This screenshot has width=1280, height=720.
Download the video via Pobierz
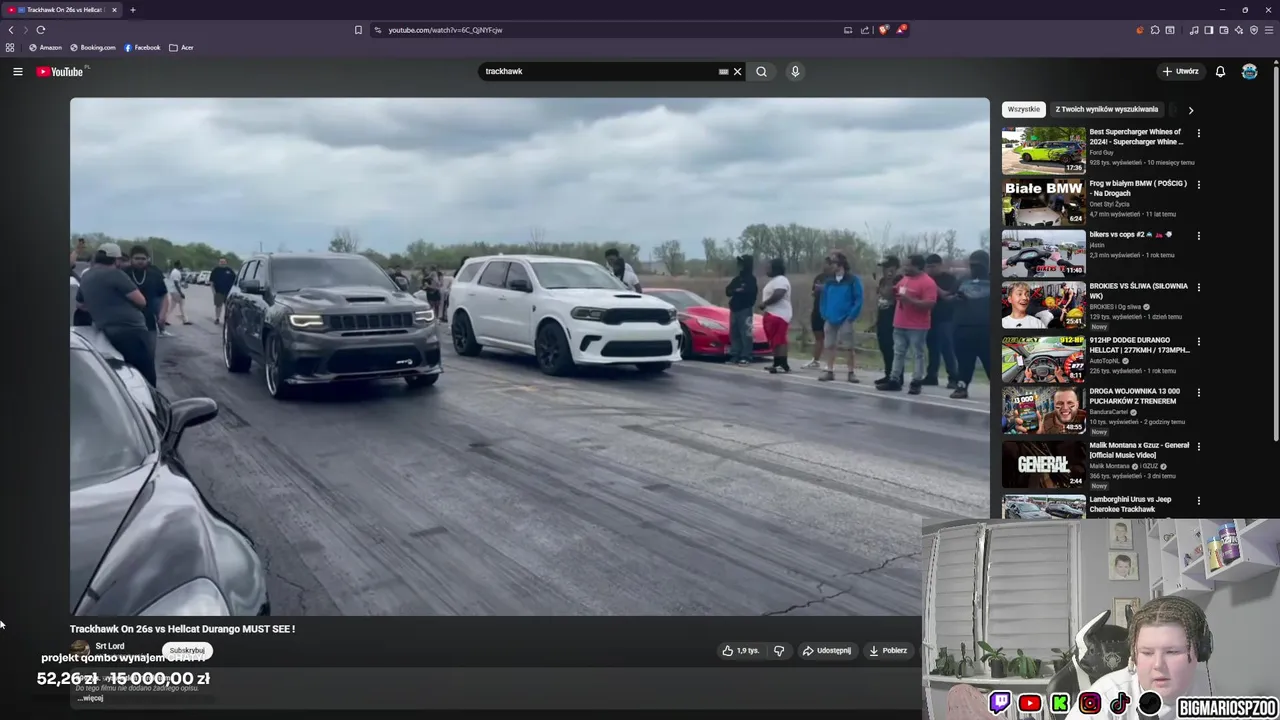[888, 650]
